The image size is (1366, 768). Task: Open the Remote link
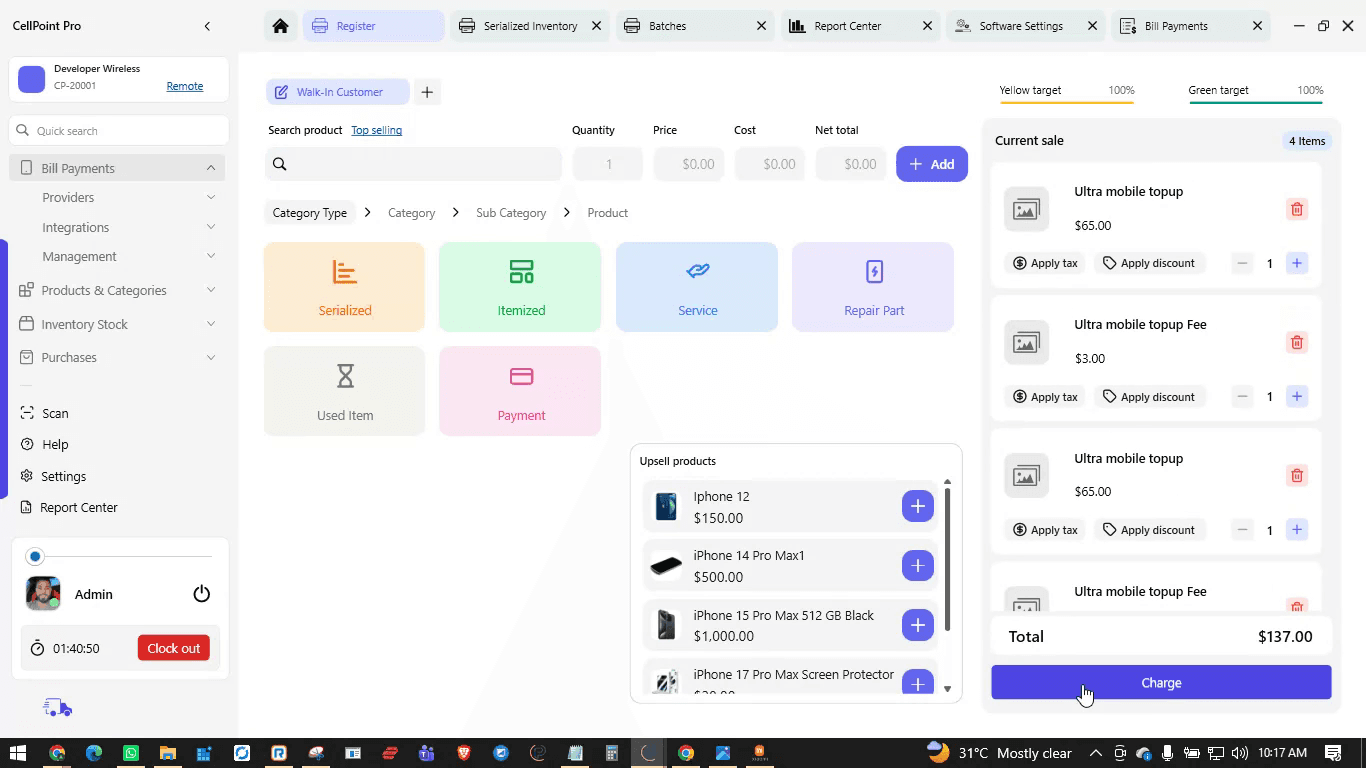pos(185,86)
